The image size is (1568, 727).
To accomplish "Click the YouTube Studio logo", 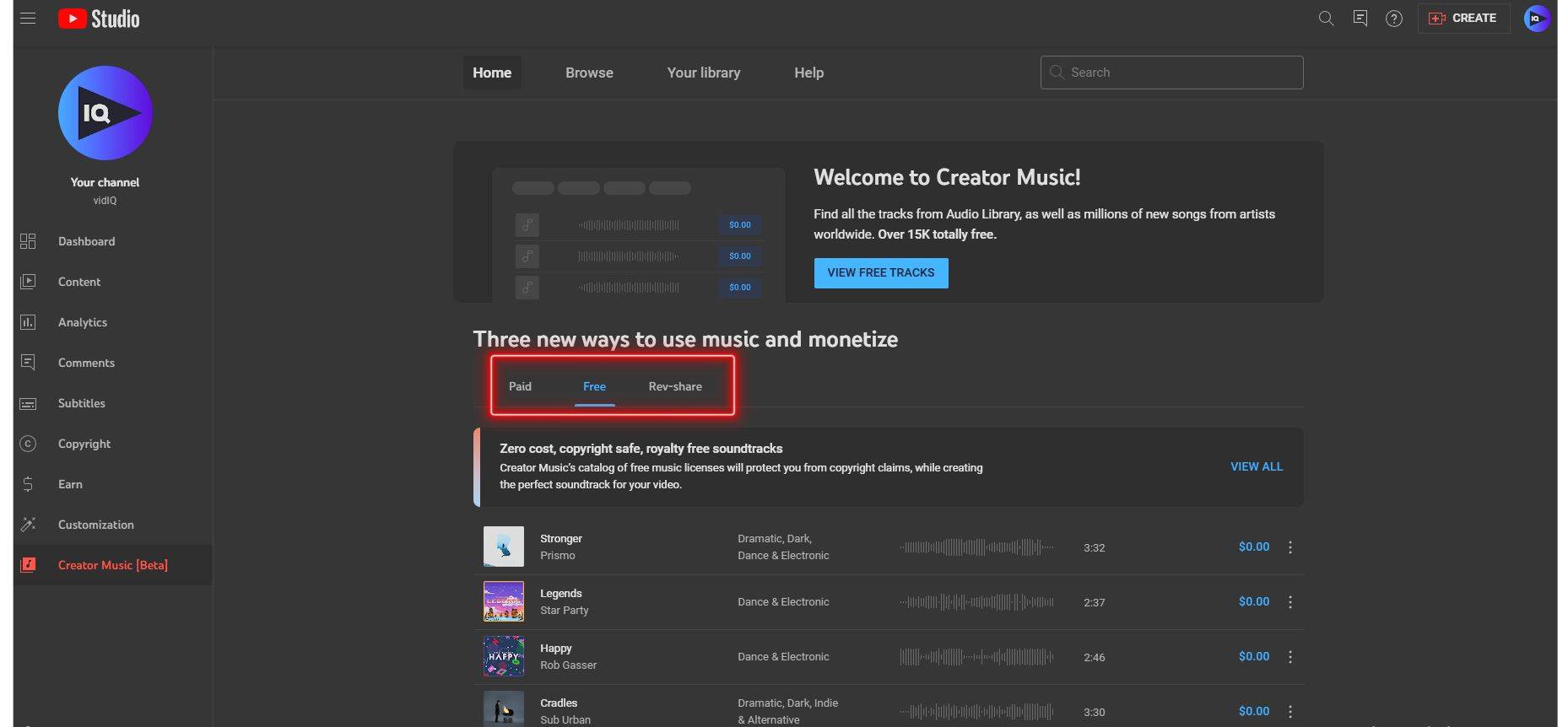I will pos(99,19).
